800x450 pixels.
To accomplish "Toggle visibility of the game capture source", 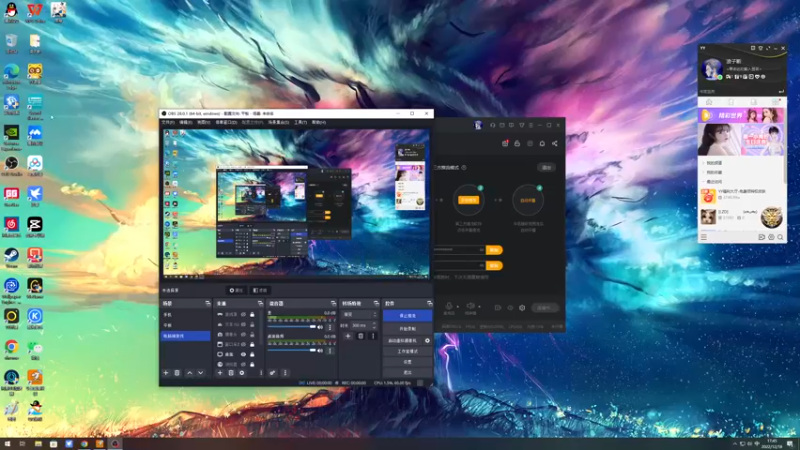I will [x=243, y=314].
